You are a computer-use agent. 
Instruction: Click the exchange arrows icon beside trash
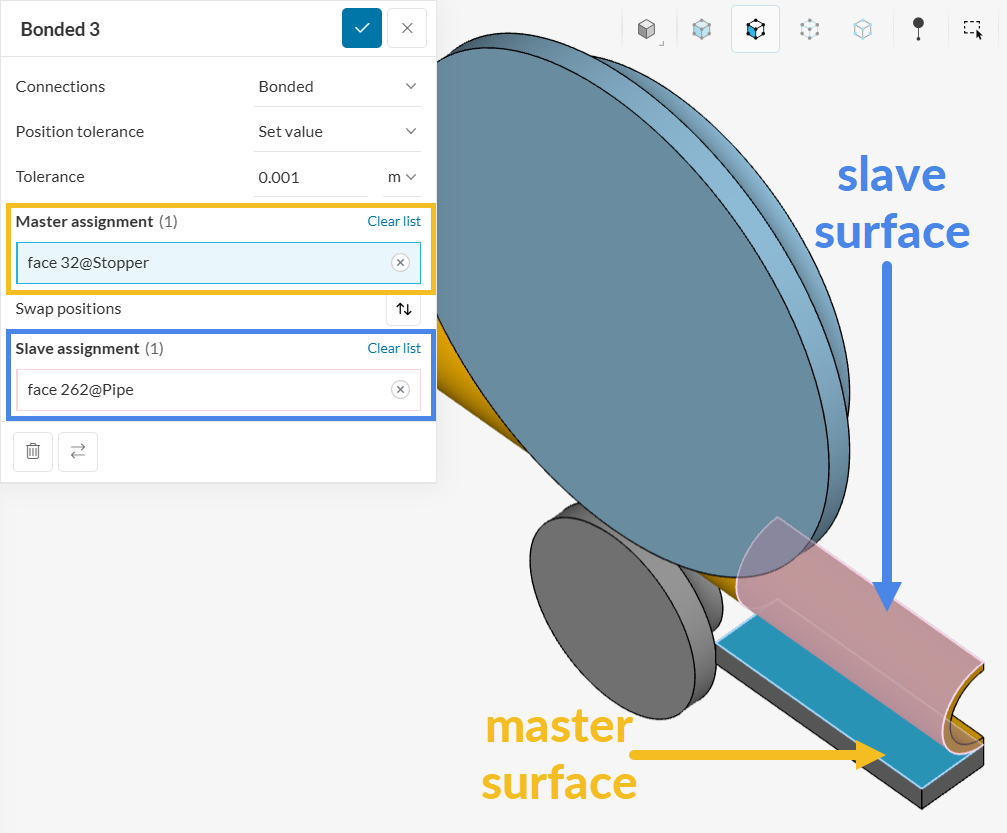[78, 451]
